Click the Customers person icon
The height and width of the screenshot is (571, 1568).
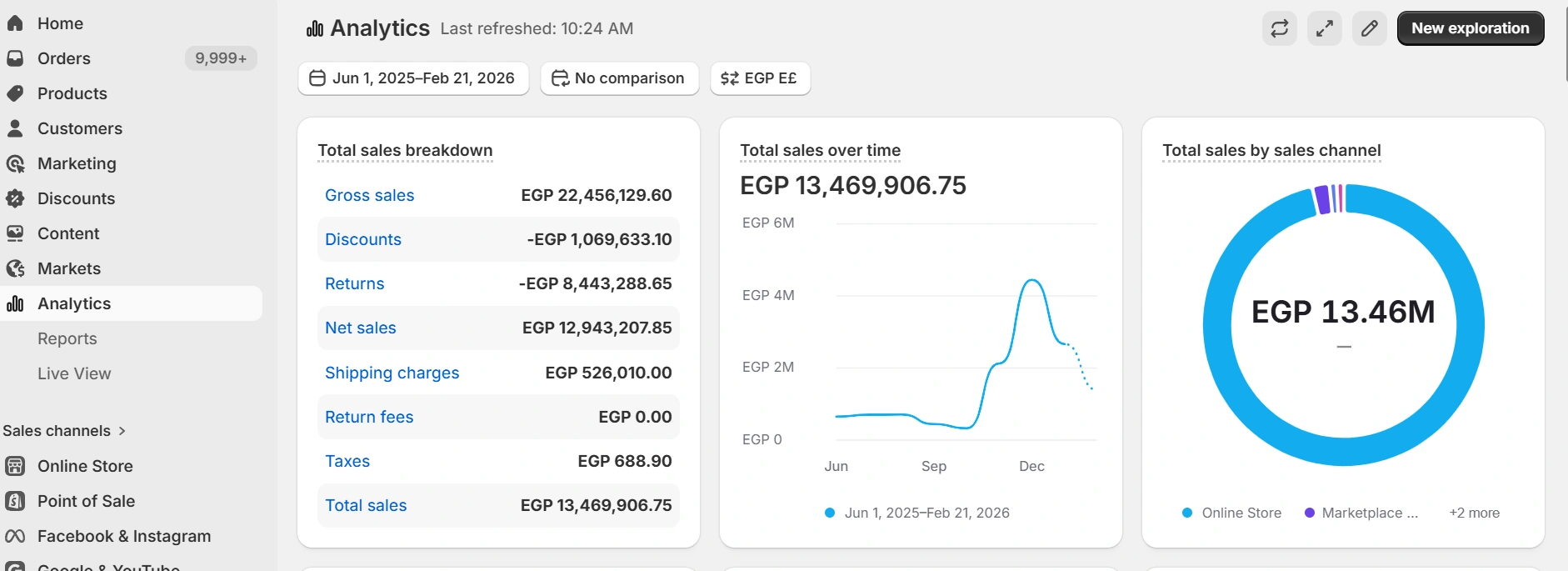(15, 128)
